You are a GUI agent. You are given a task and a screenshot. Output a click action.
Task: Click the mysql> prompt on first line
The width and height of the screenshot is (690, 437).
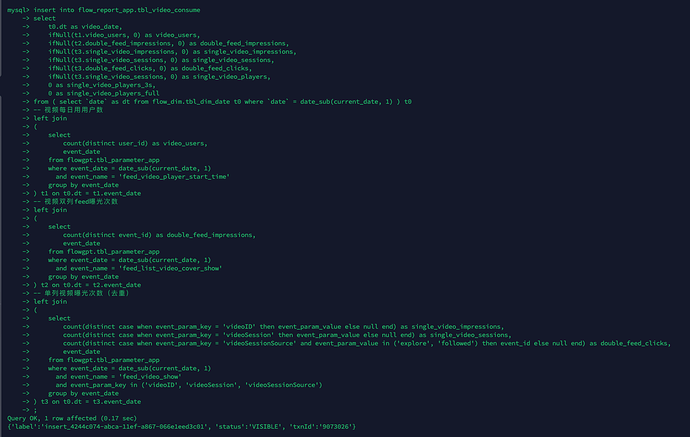[x=18, y=10]
